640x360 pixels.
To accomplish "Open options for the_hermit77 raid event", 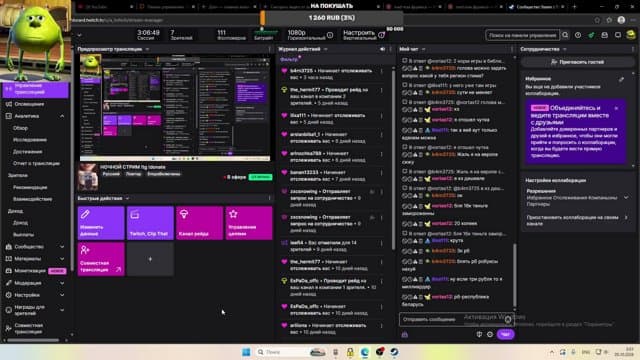I will click(x=382, y=90).
